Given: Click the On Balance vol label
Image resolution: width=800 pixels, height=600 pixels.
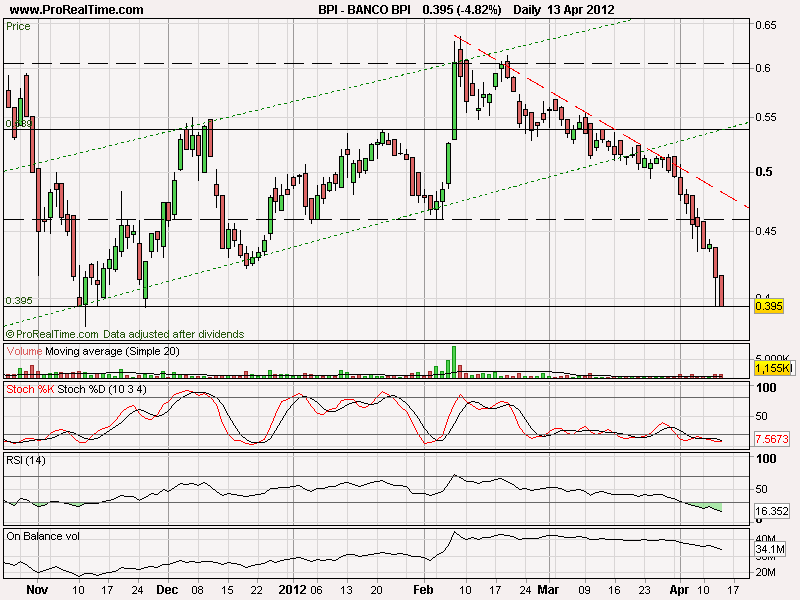Looking at the screenshot, I should click(43, 536).
